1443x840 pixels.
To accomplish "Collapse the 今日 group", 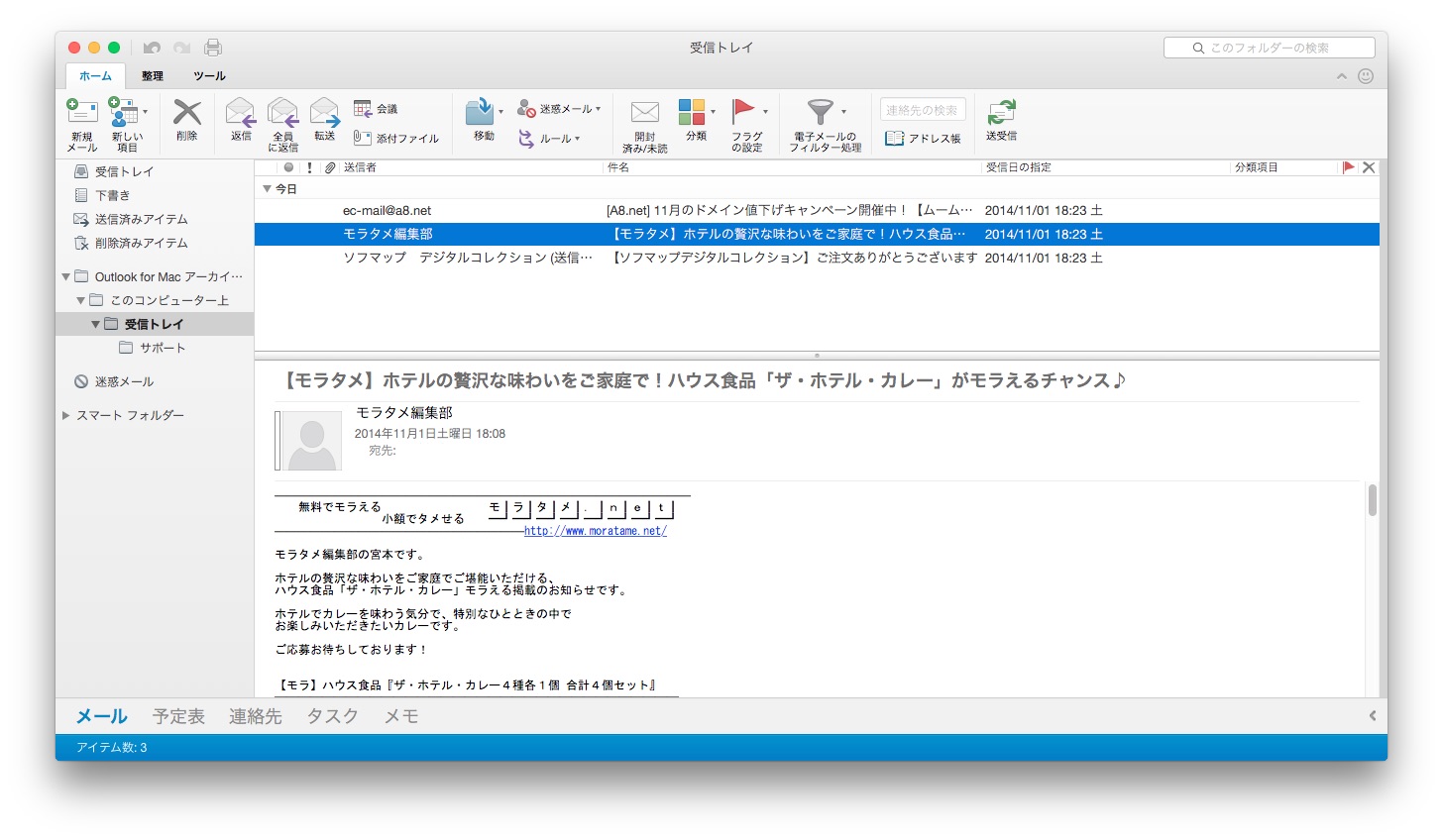I will [267, 188].
